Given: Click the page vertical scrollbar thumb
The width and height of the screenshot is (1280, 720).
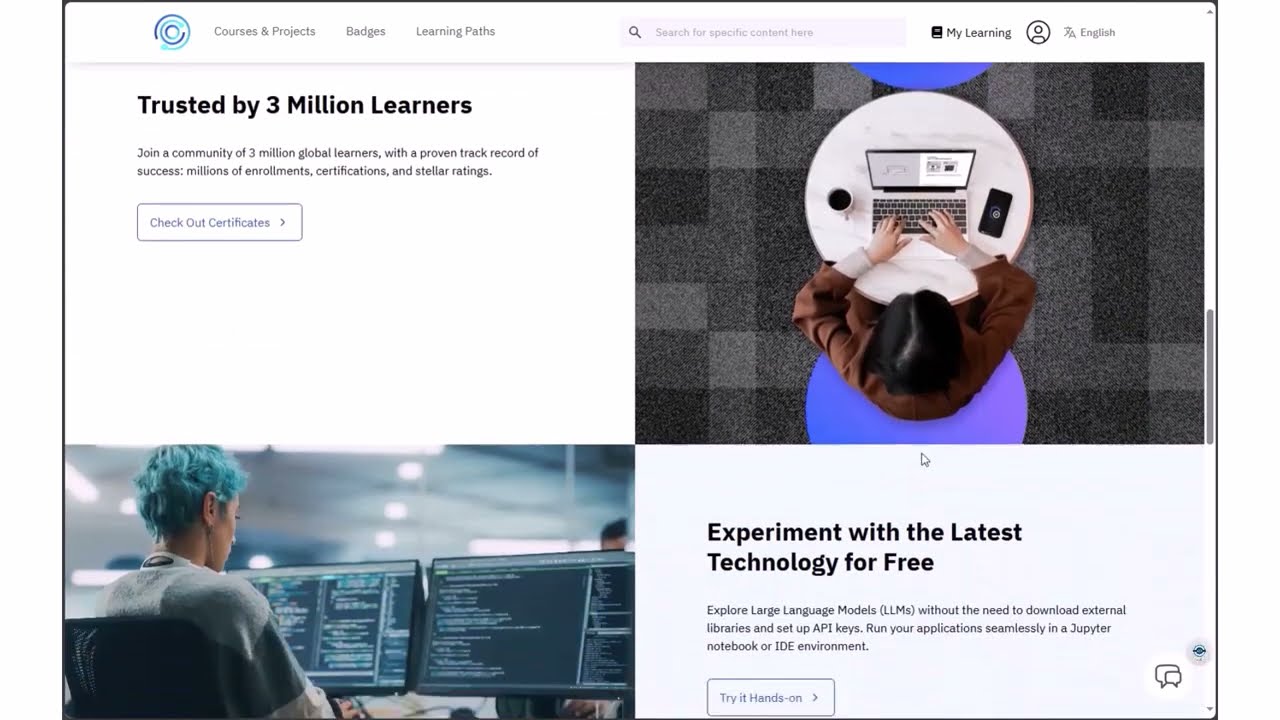Looking at the screenshot, I should pos(1210,376).
